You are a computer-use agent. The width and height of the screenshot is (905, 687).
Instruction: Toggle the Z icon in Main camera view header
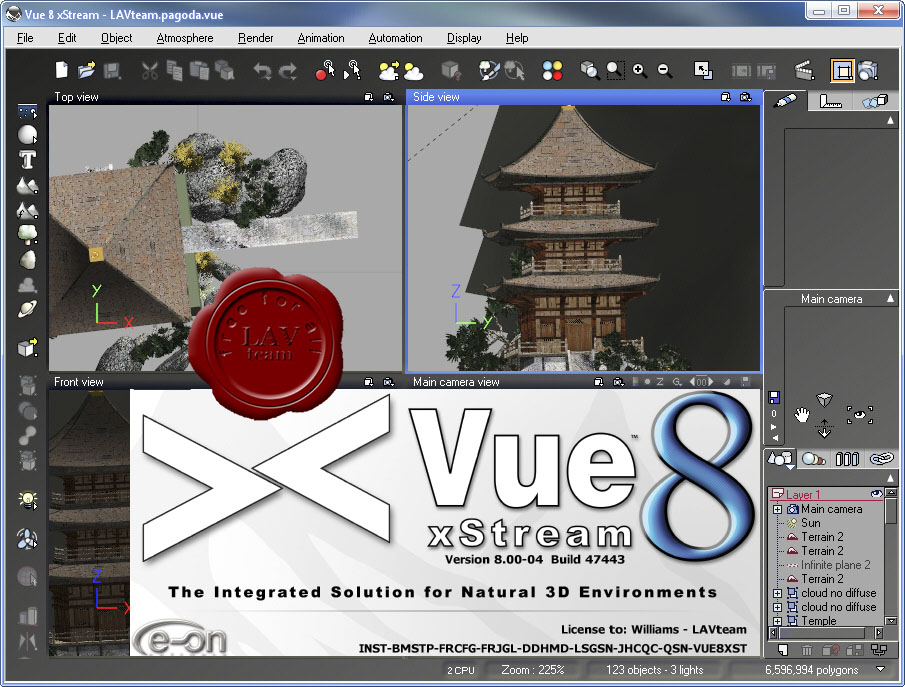[x=660, y=382]
